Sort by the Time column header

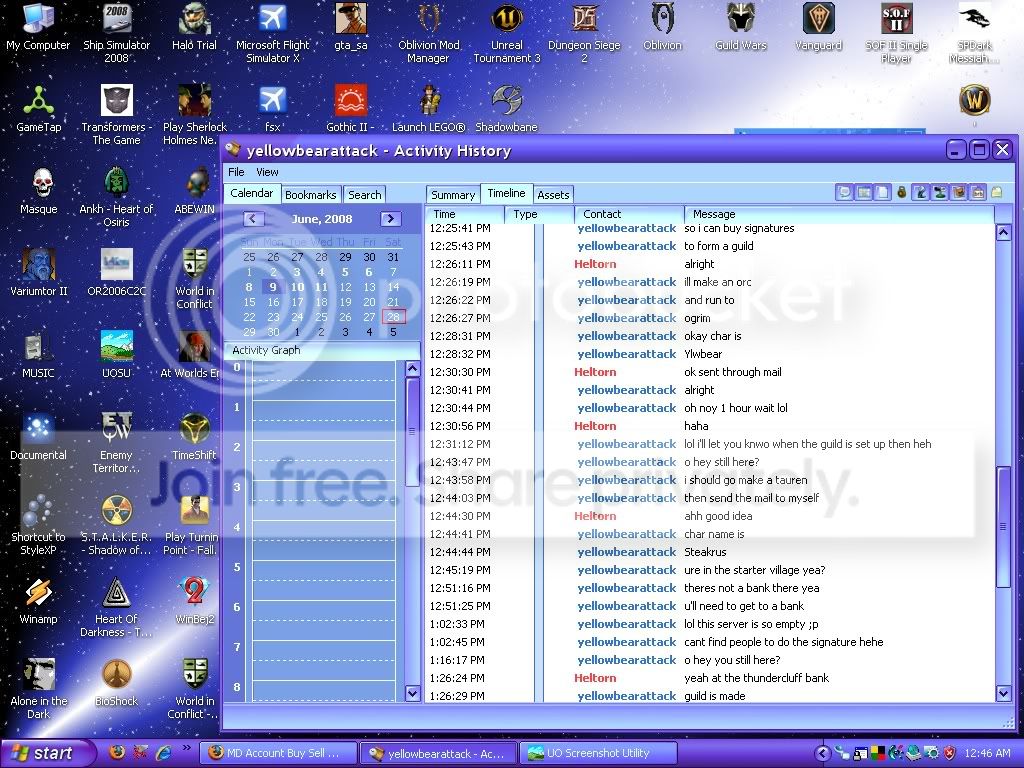[466, 214]
